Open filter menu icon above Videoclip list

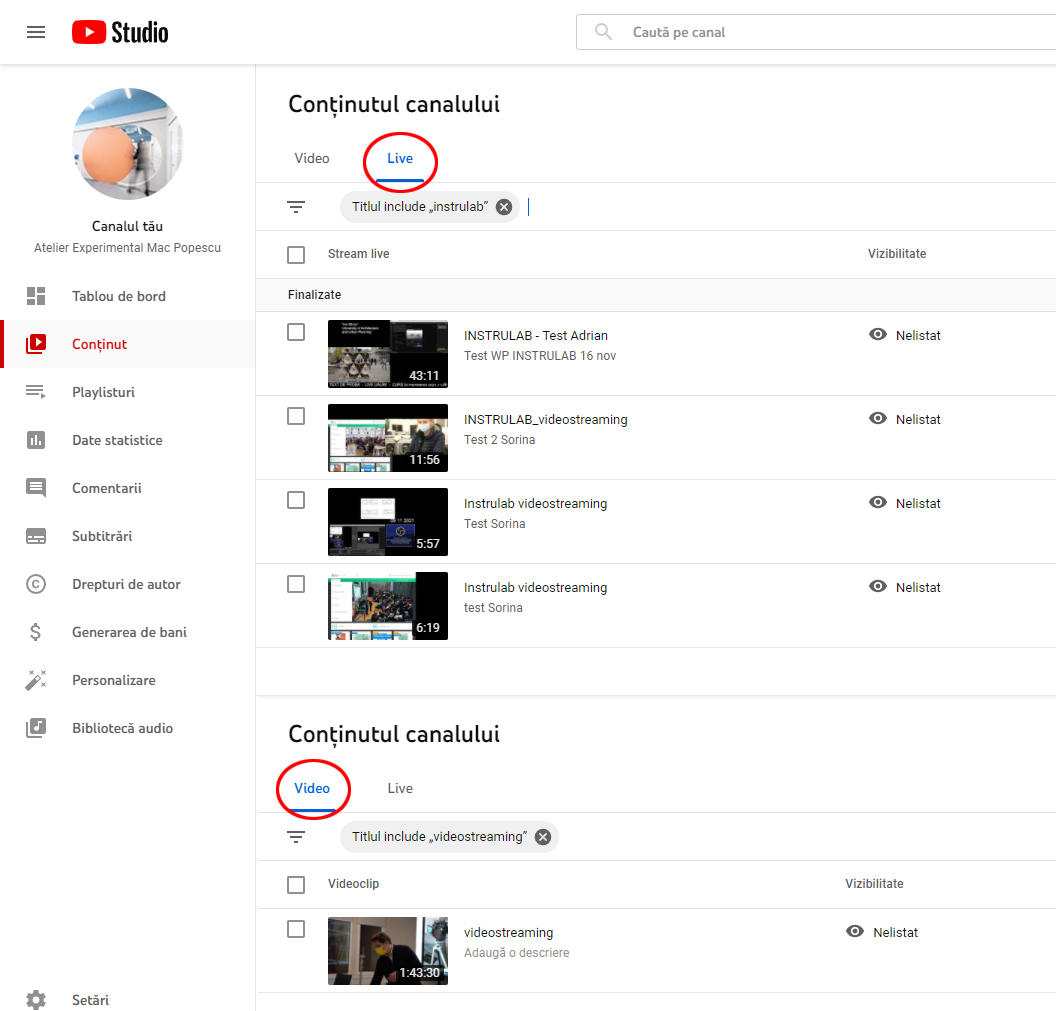pos(296,837)
